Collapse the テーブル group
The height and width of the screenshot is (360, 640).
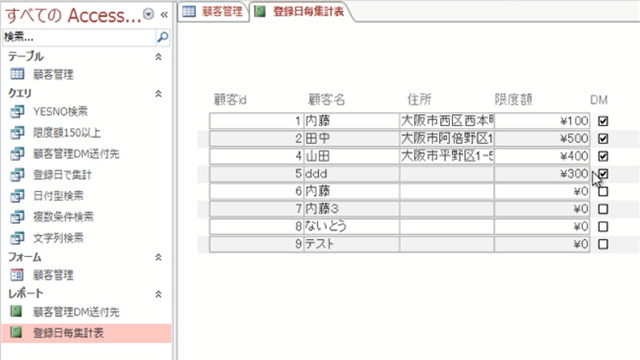[158, 57]
